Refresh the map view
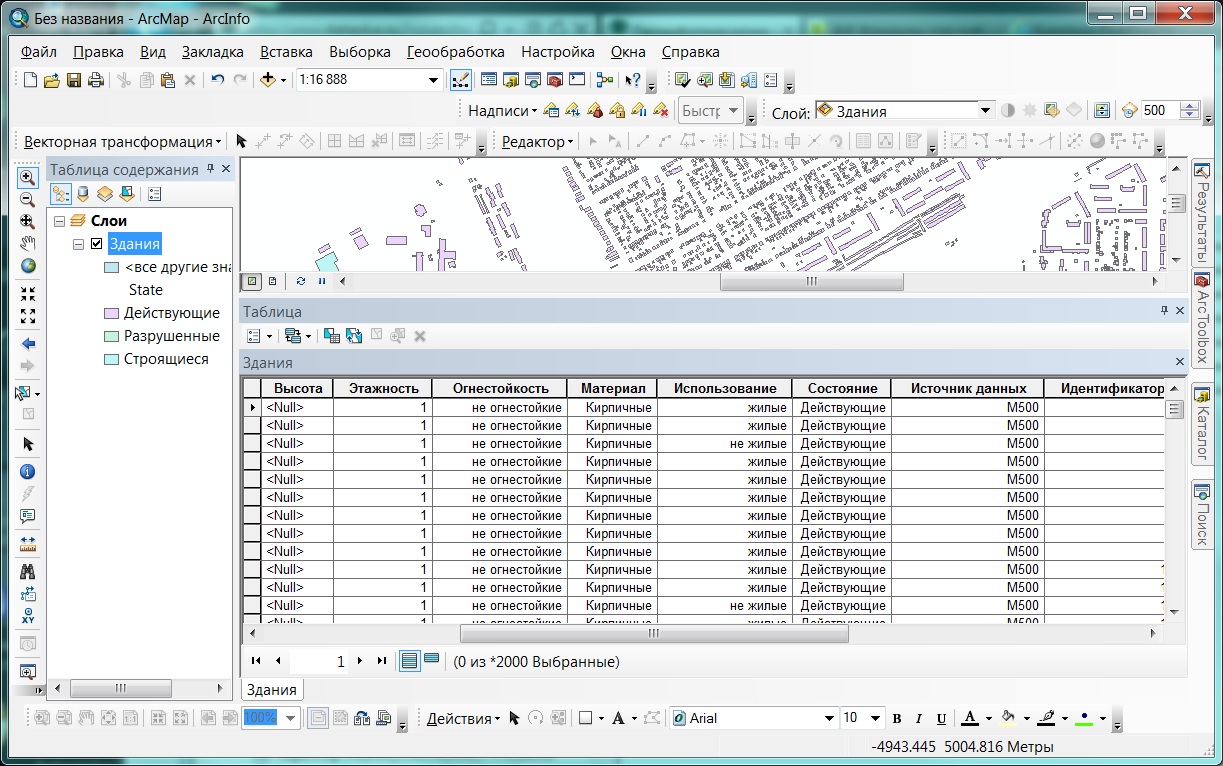The image size is (1223, 766). coord(301,281)
